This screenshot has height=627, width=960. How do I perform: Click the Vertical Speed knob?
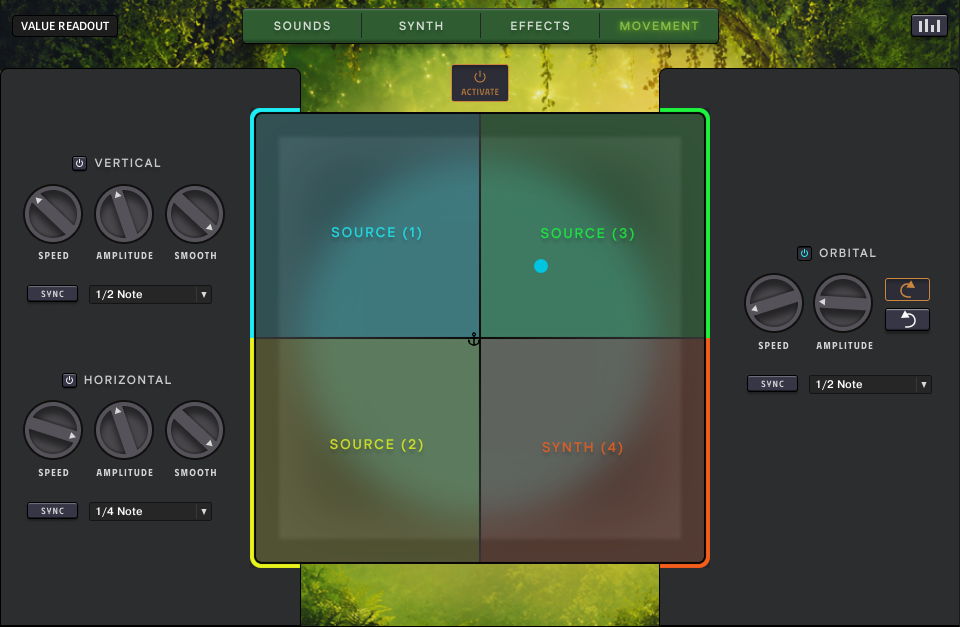[53, 214]
